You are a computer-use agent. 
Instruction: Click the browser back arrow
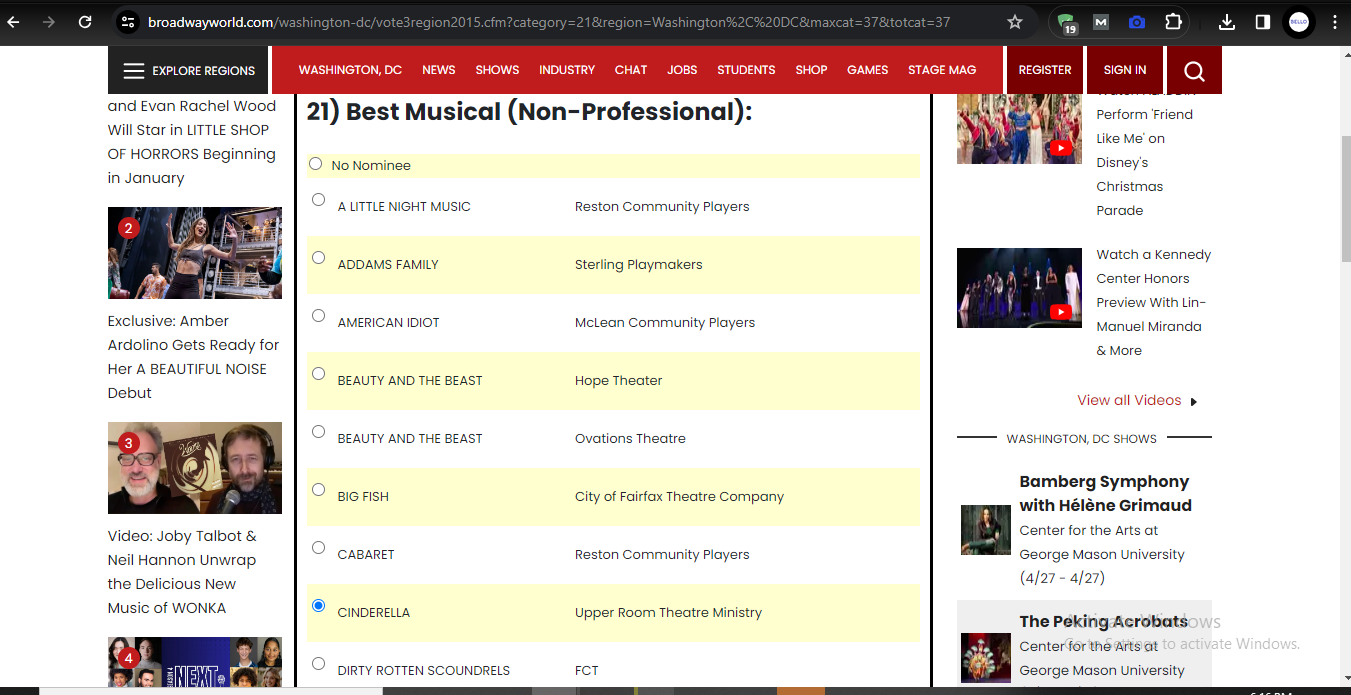[x=14, y=22]
